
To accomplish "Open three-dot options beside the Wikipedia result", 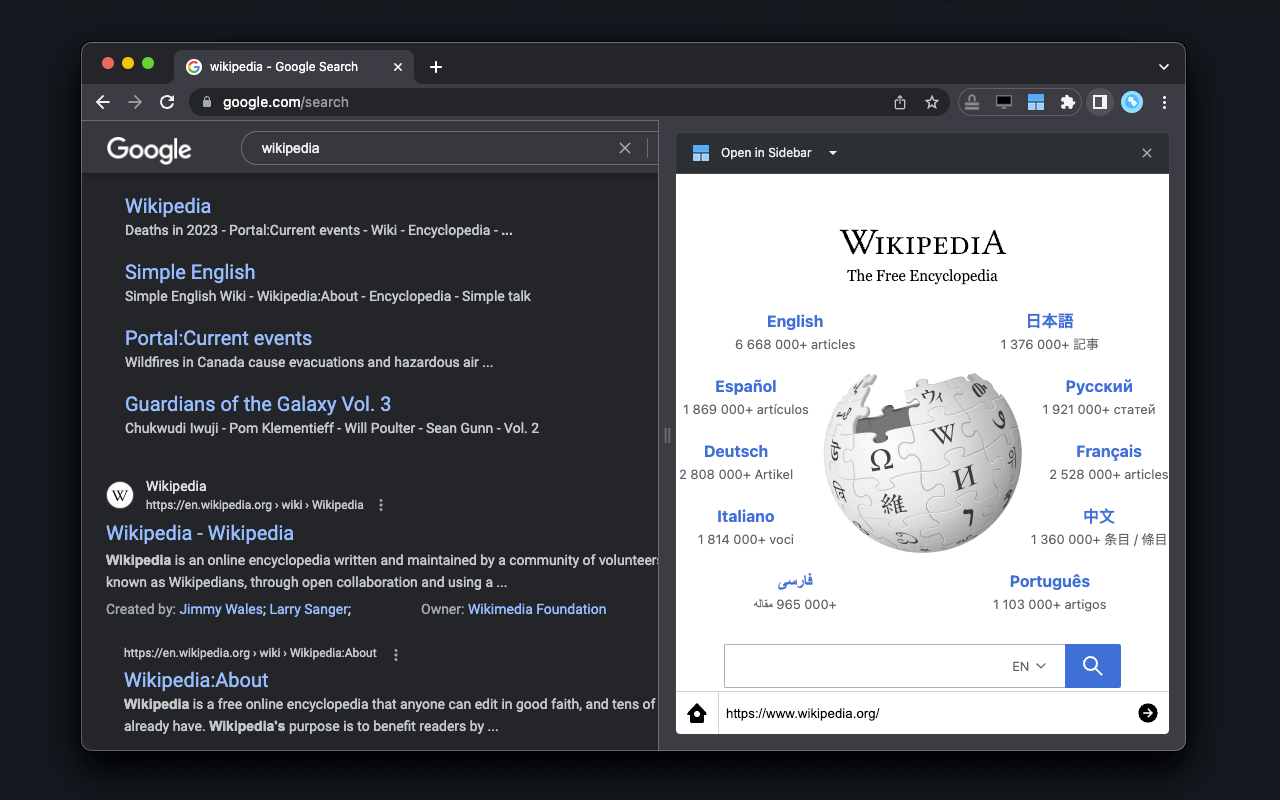I will pyautogui.click(x=380, y=505).
